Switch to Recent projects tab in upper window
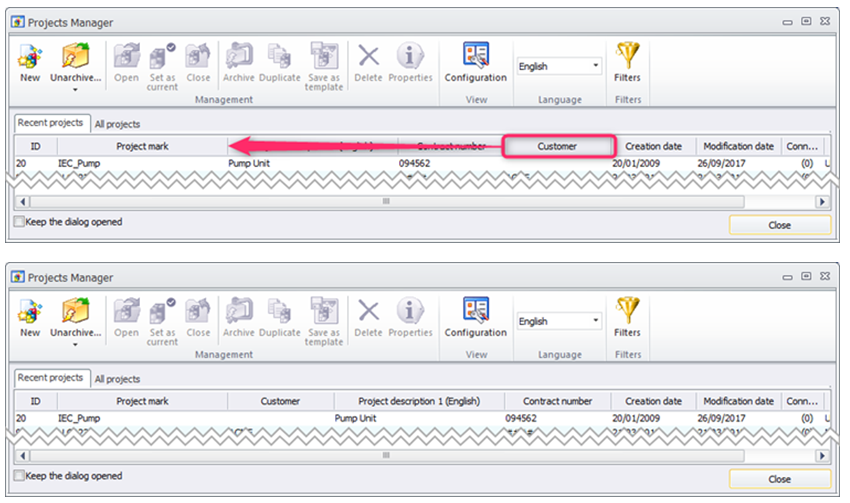This screenshot has height=503, width=850. coord(50,123)
